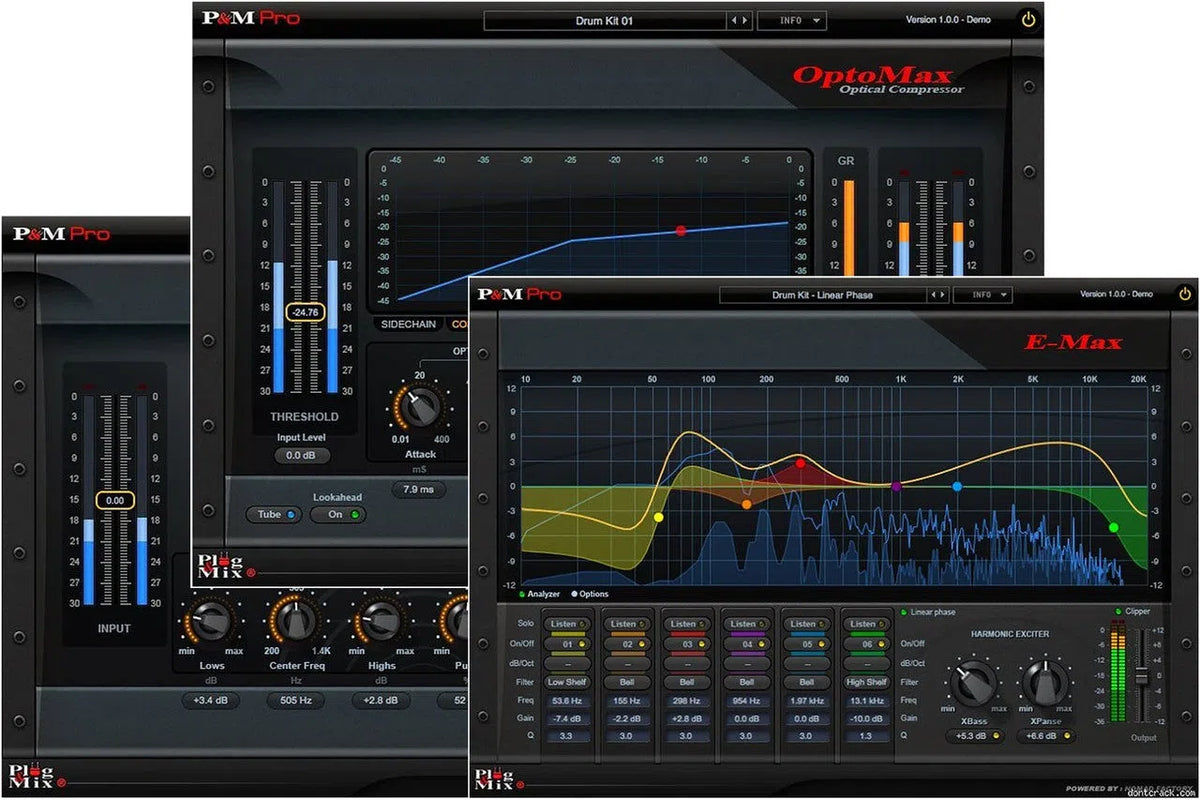Open the Low Shelf filter type selector
Viewport: 1200px width, 800px height.
(x=568, y=681)
